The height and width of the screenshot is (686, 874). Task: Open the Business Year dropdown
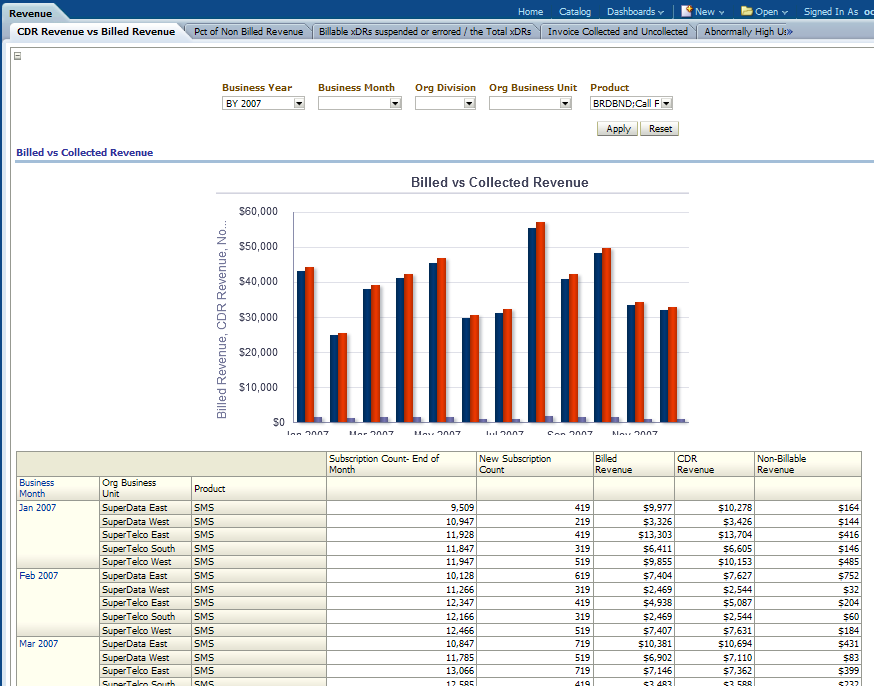299,103
